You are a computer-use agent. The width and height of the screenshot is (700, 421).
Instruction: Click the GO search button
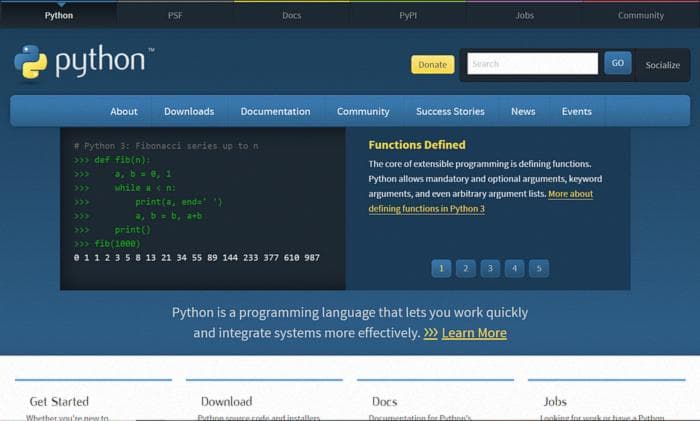618,63
